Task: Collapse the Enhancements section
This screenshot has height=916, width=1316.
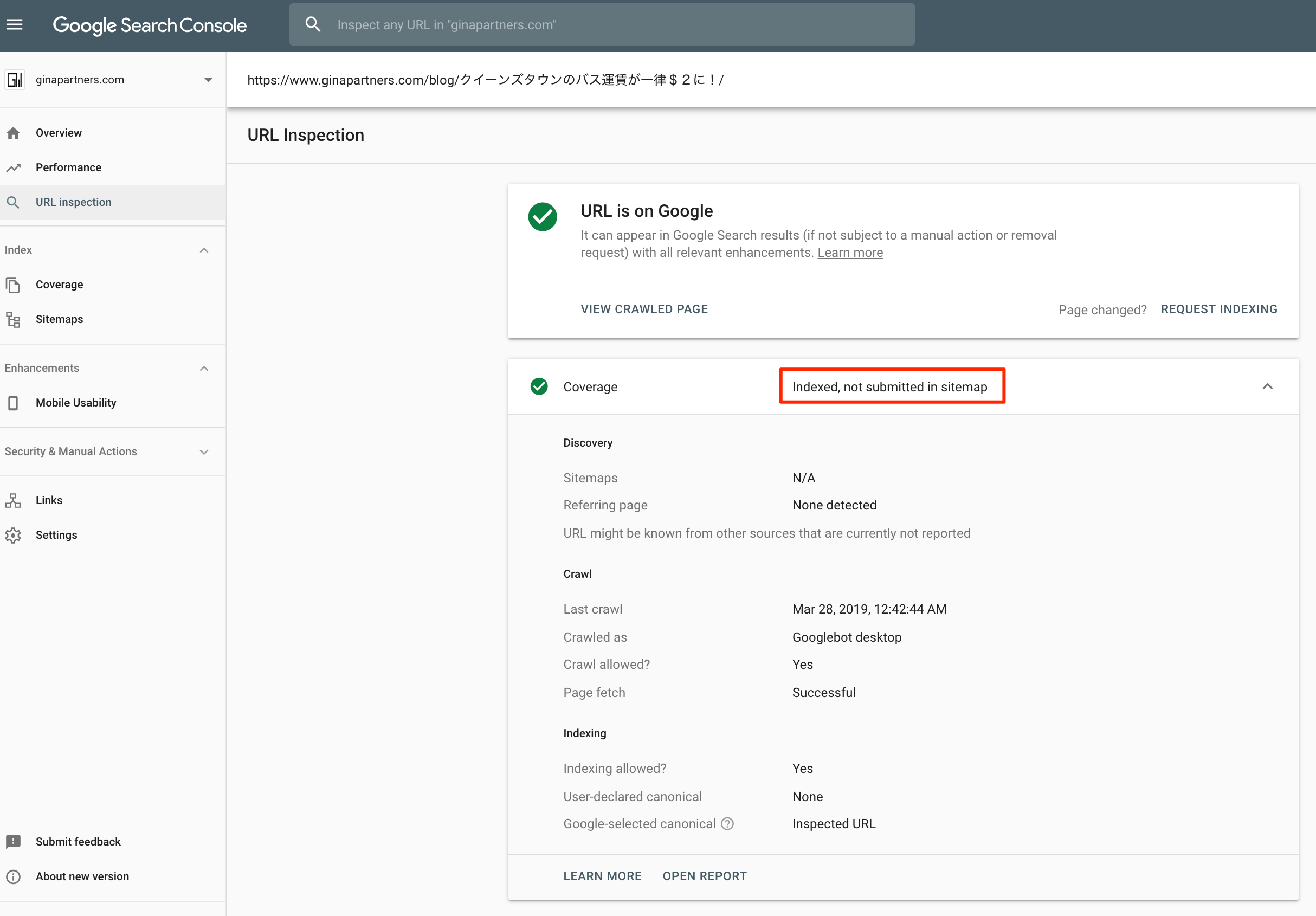Action: 204,368
